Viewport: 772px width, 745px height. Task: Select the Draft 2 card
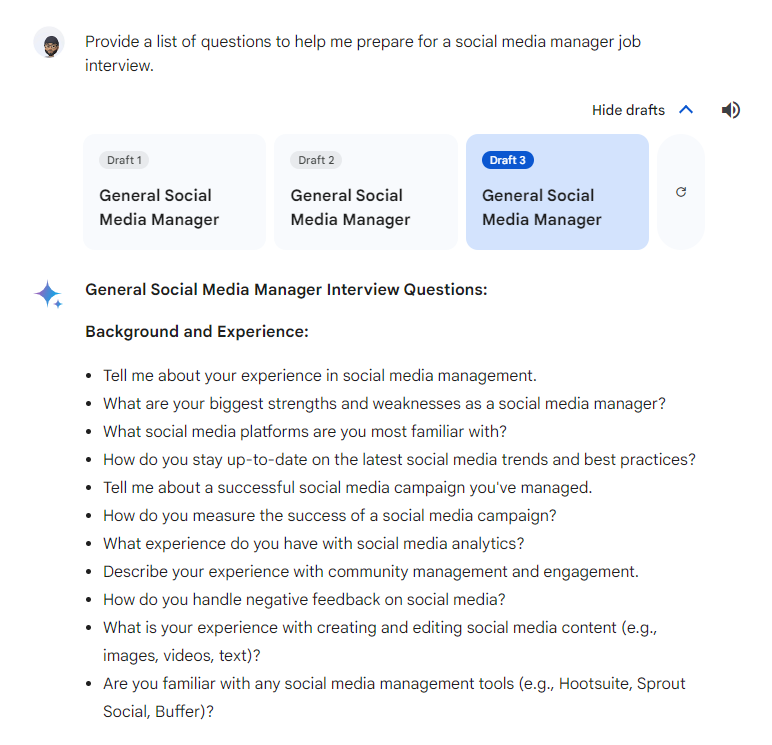pos(365,192)
